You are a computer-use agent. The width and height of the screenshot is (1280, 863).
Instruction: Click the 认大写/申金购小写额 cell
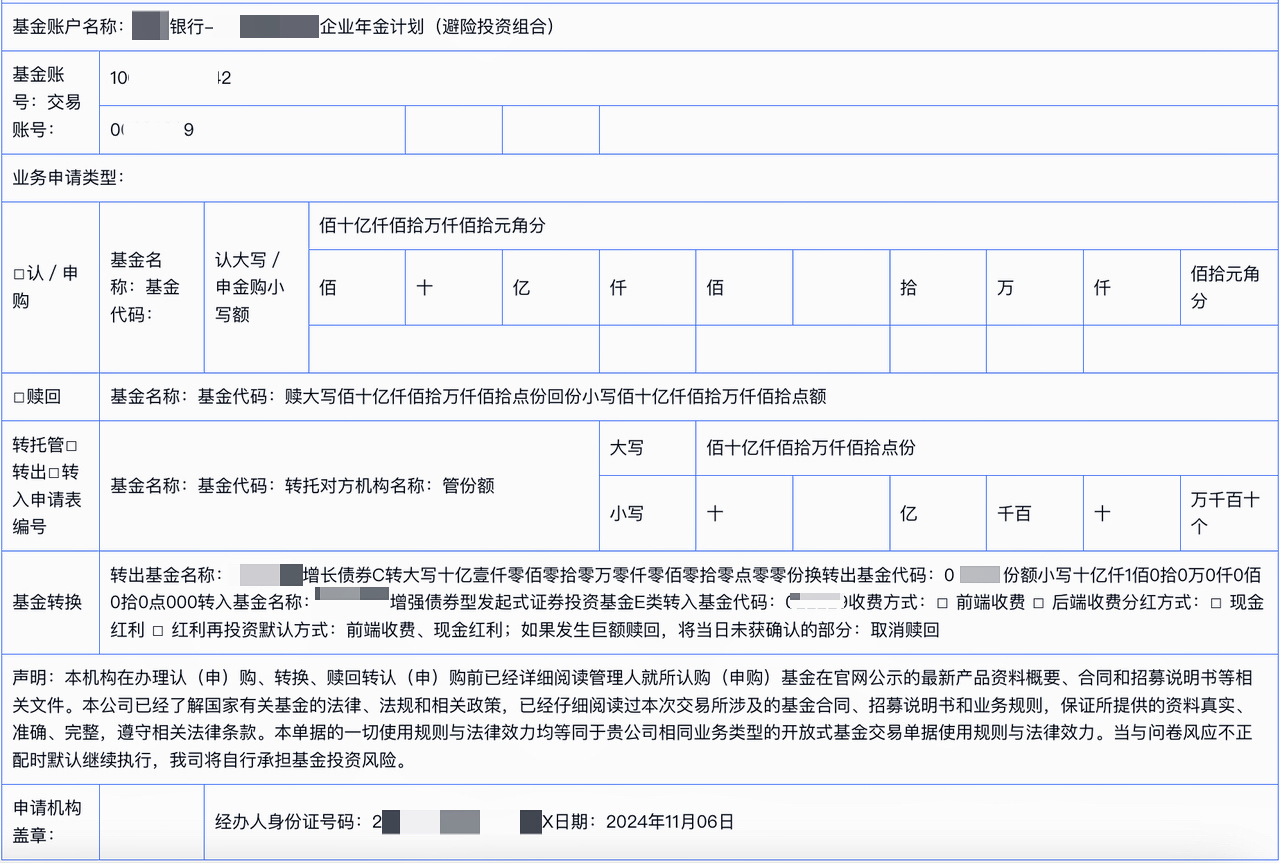click(x=255, y=288)
